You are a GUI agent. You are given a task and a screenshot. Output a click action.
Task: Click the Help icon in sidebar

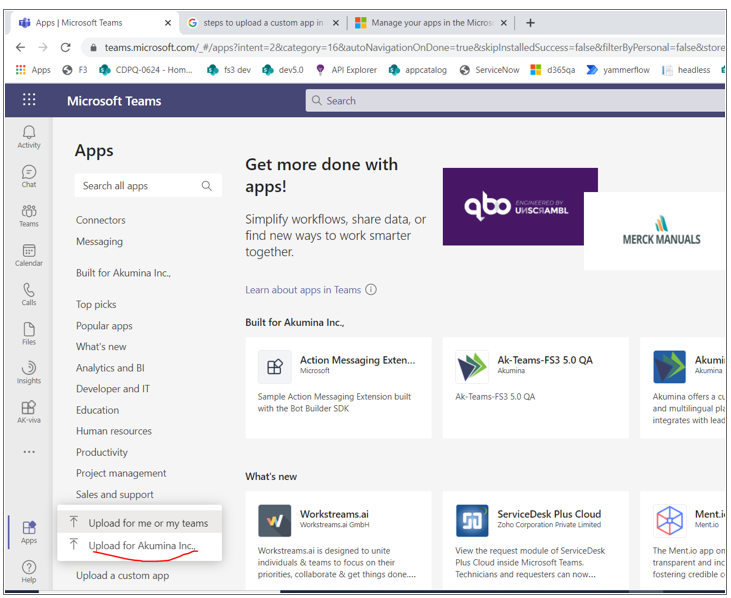pyautogui.click(x=29, y=571)
